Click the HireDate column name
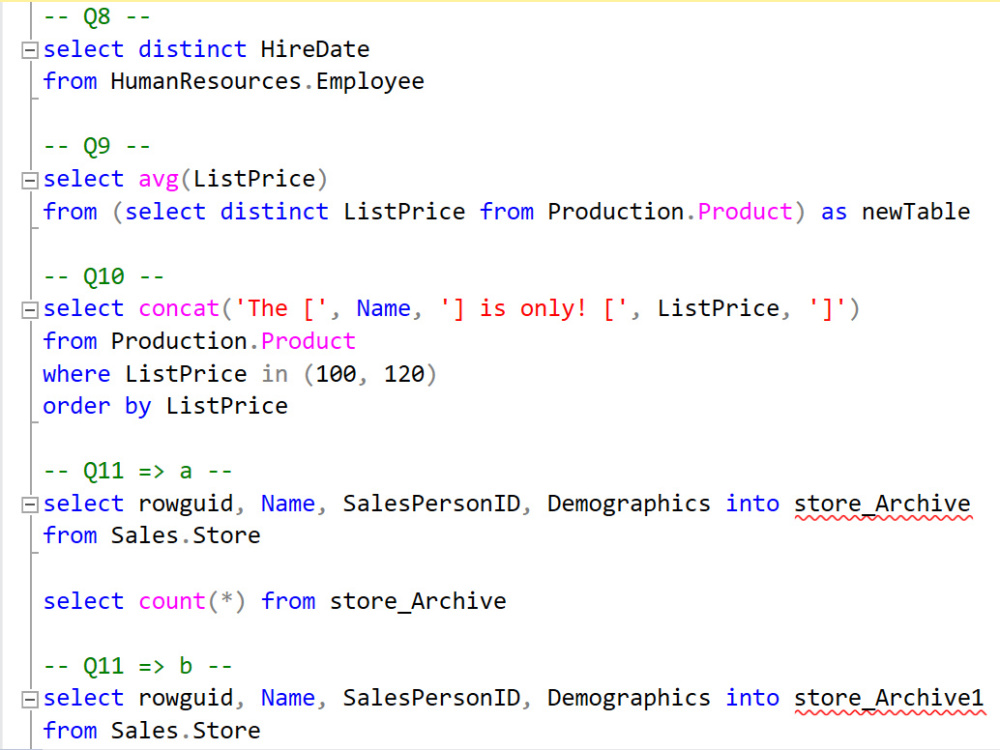 point(315,49)
